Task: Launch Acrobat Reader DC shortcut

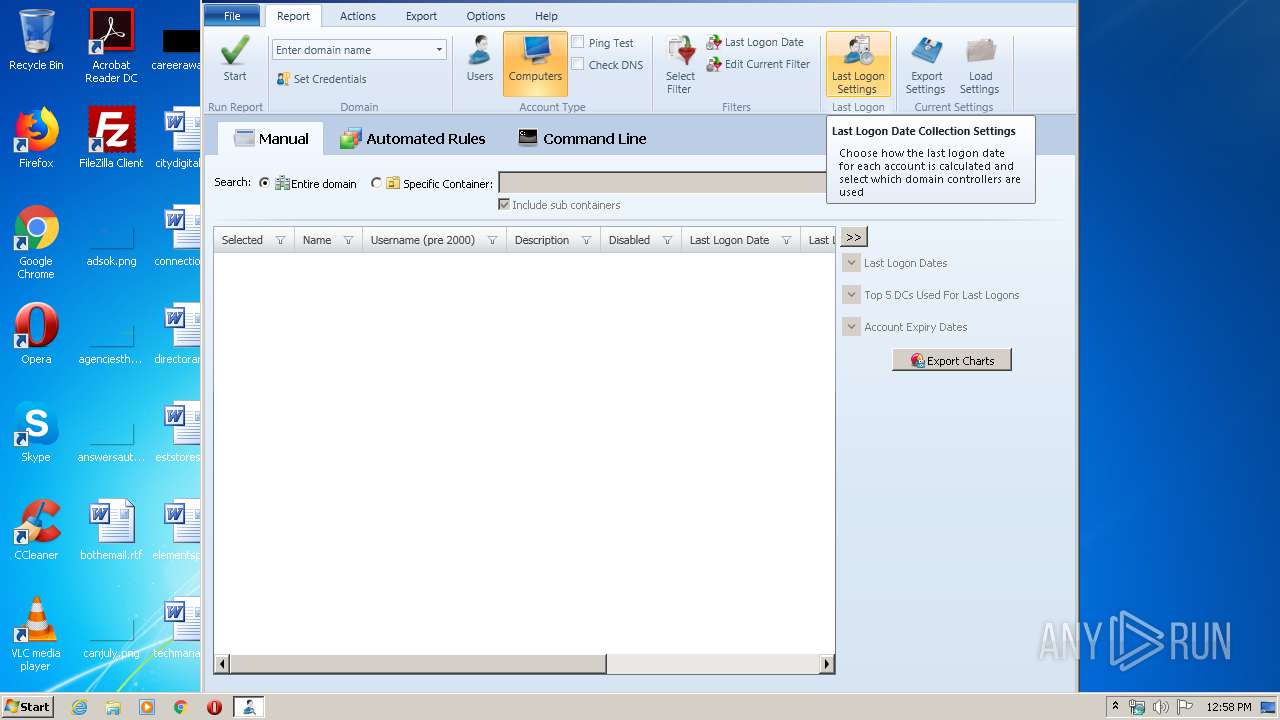Action: click(111, 46)
